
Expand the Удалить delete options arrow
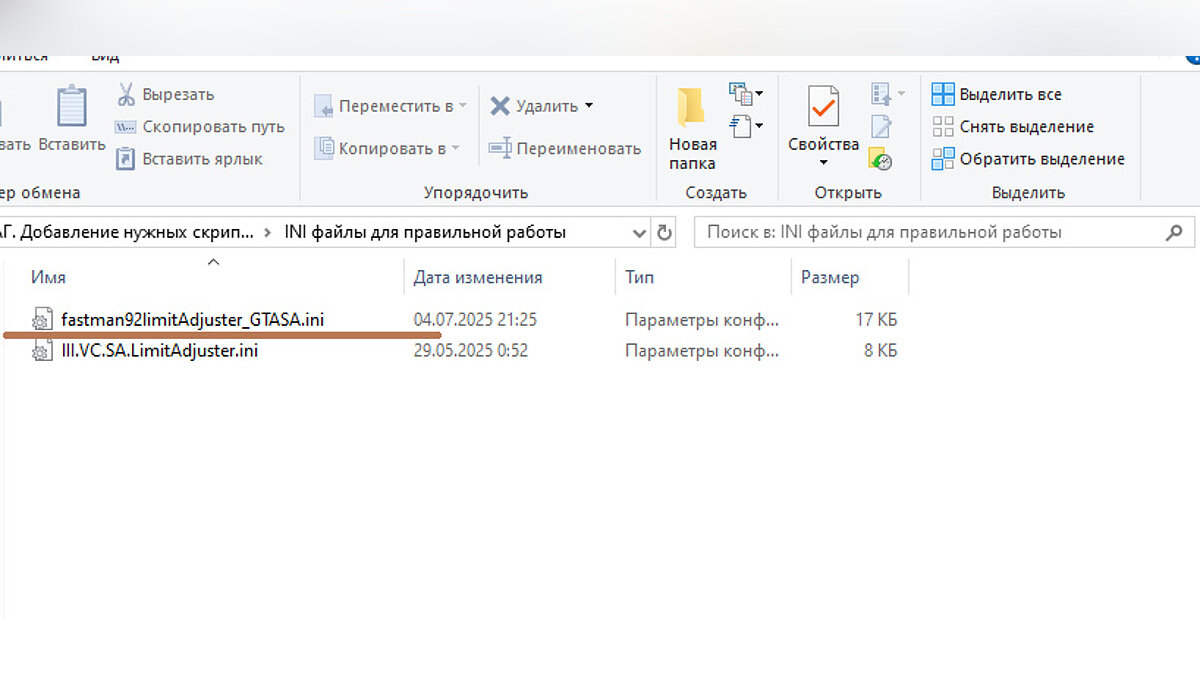[x=589, y=106]
